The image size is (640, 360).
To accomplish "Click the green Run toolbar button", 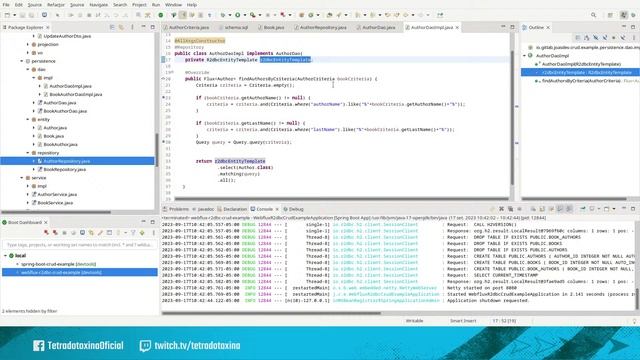I will click(x=238, y=15).
